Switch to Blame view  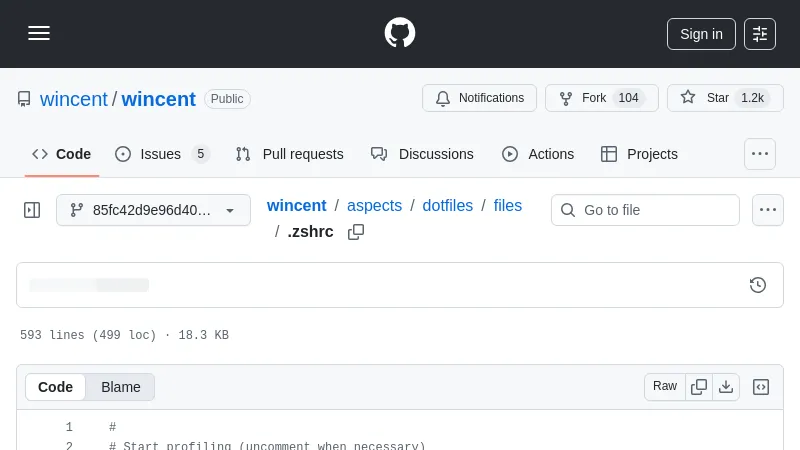121,387
